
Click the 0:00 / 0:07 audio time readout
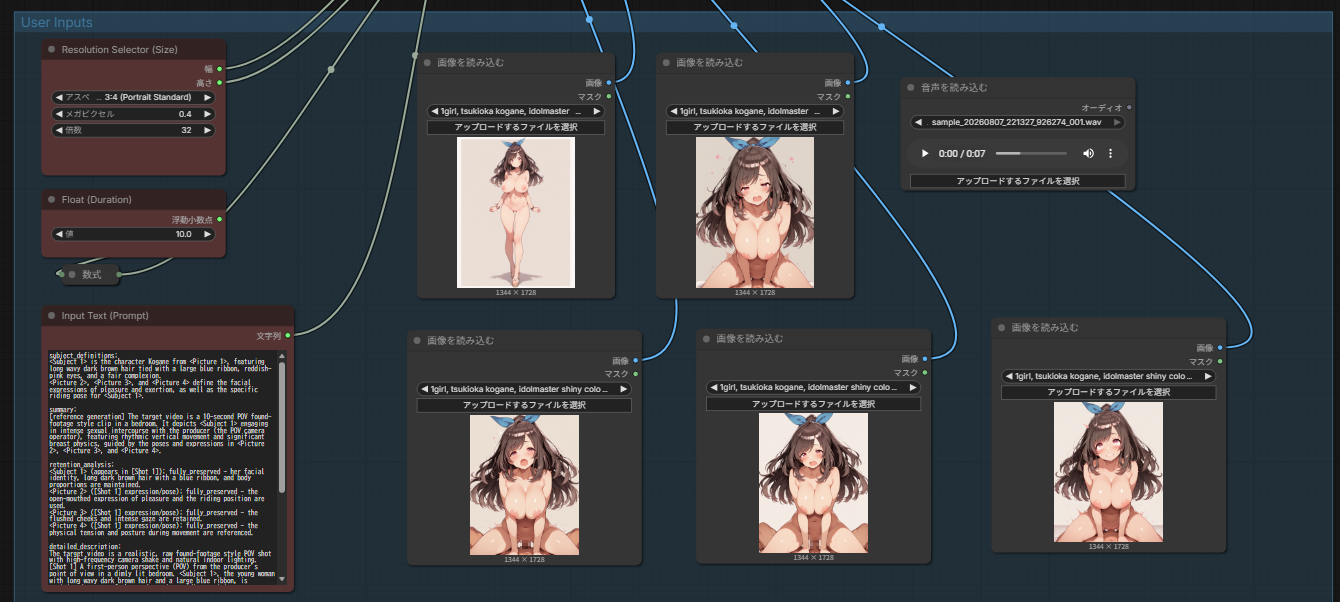coord(963,153)
